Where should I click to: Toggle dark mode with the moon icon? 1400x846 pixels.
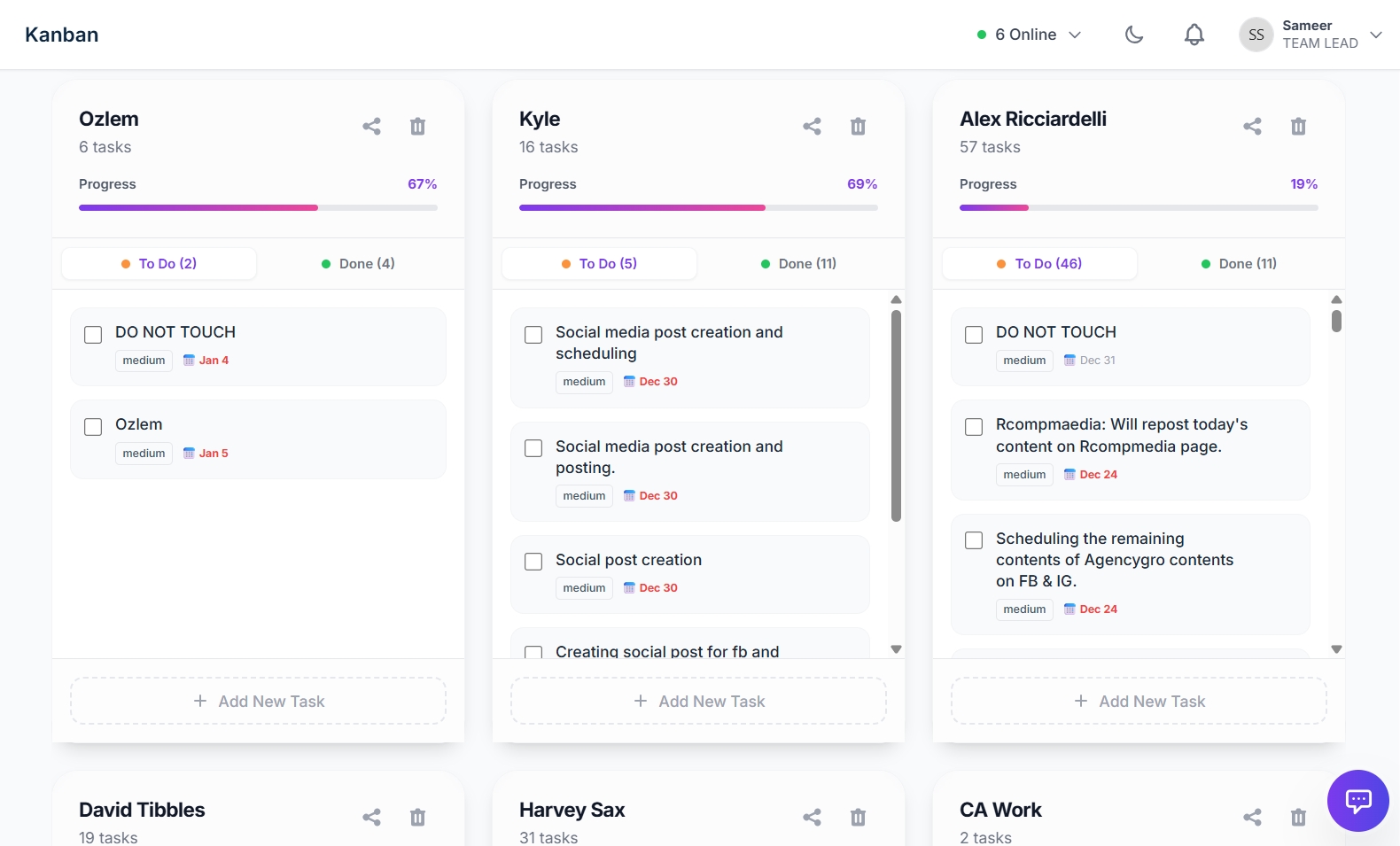[1134, 35]
